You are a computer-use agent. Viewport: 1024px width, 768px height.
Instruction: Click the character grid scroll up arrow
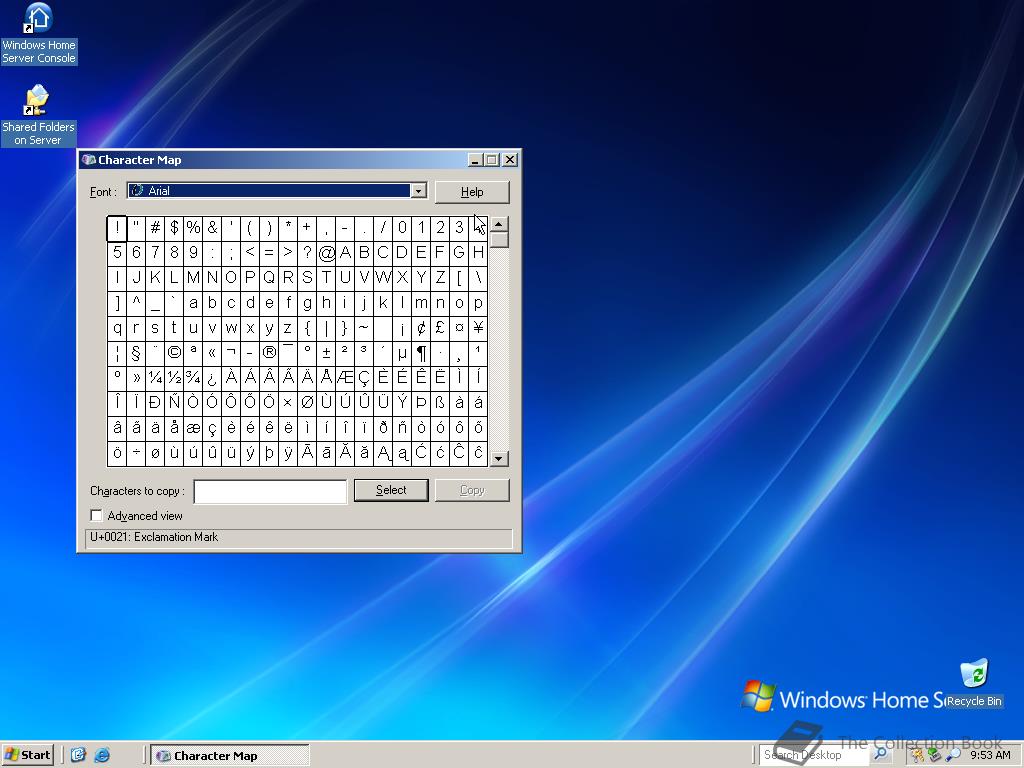coord(499,224)
